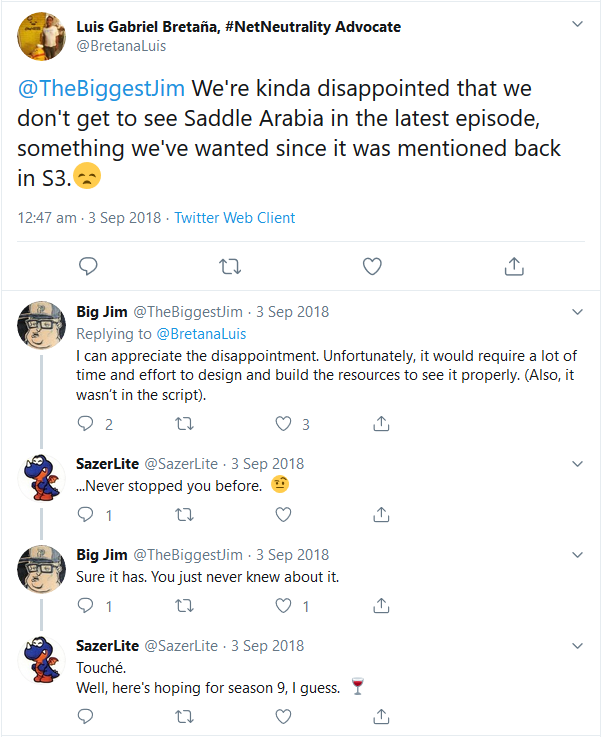Retweet SazerLite's 'Never stopped you before' reply

[184, 515]
